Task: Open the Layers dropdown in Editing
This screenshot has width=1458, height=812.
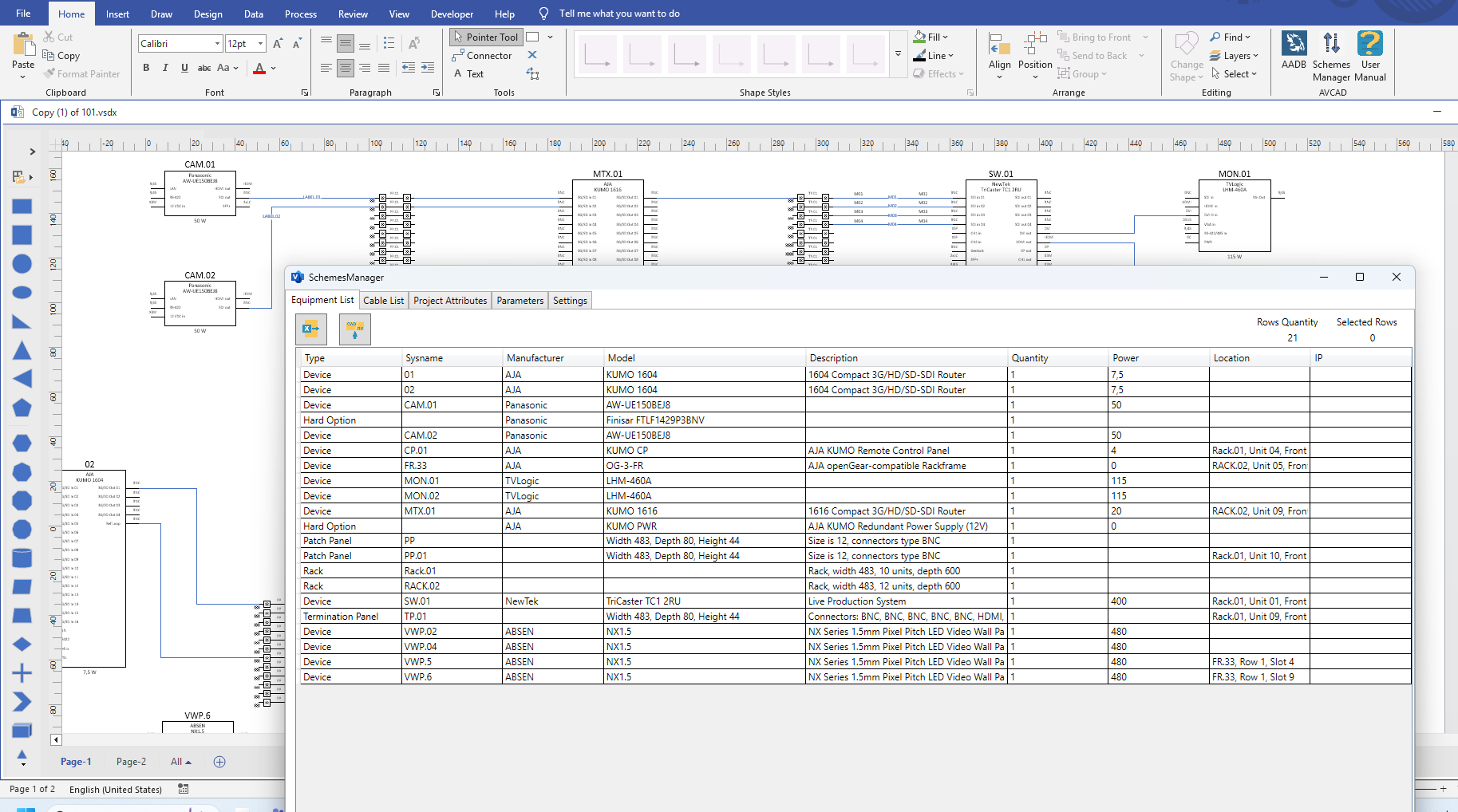Action: tap(1234, 56)
